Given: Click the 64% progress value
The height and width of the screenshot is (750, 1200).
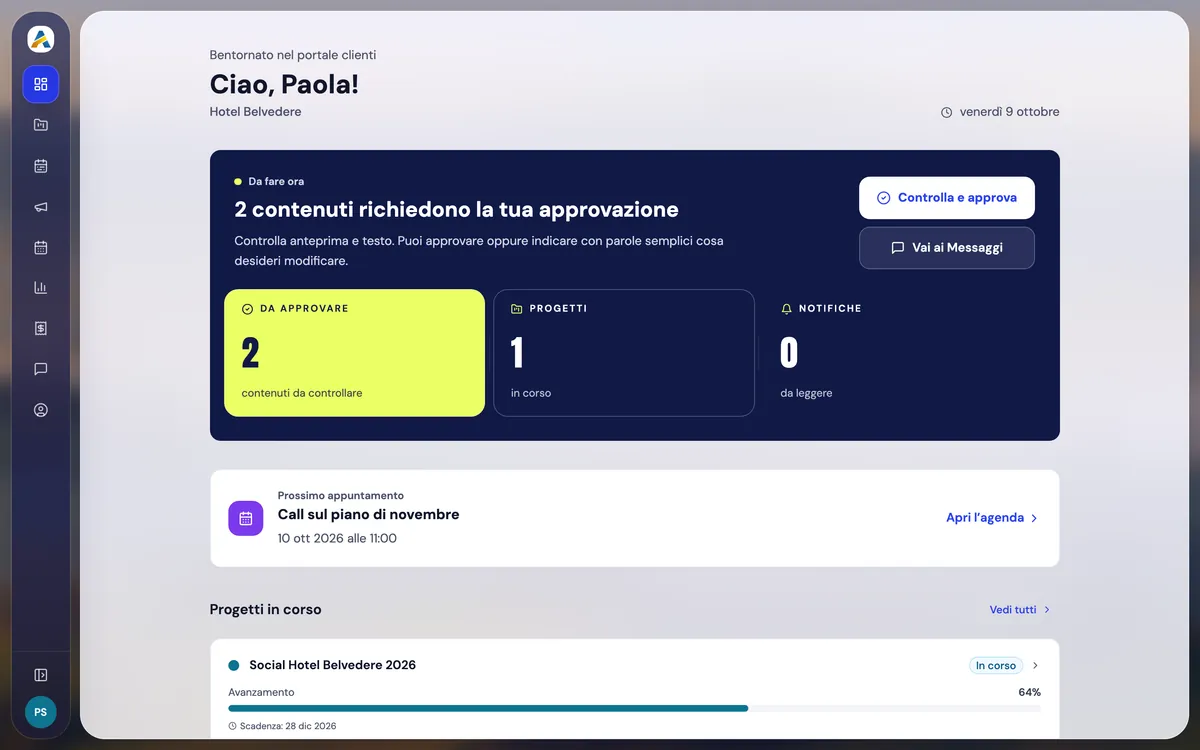Looking at the screenshot, I should [1029, 692].
